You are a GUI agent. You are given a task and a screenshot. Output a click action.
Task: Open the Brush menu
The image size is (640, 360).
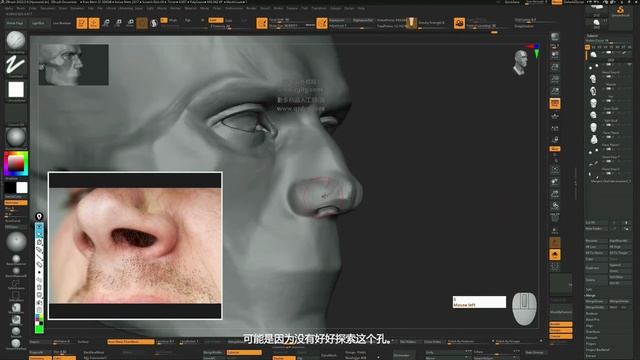pyautogui.click(x=20, y=8)
